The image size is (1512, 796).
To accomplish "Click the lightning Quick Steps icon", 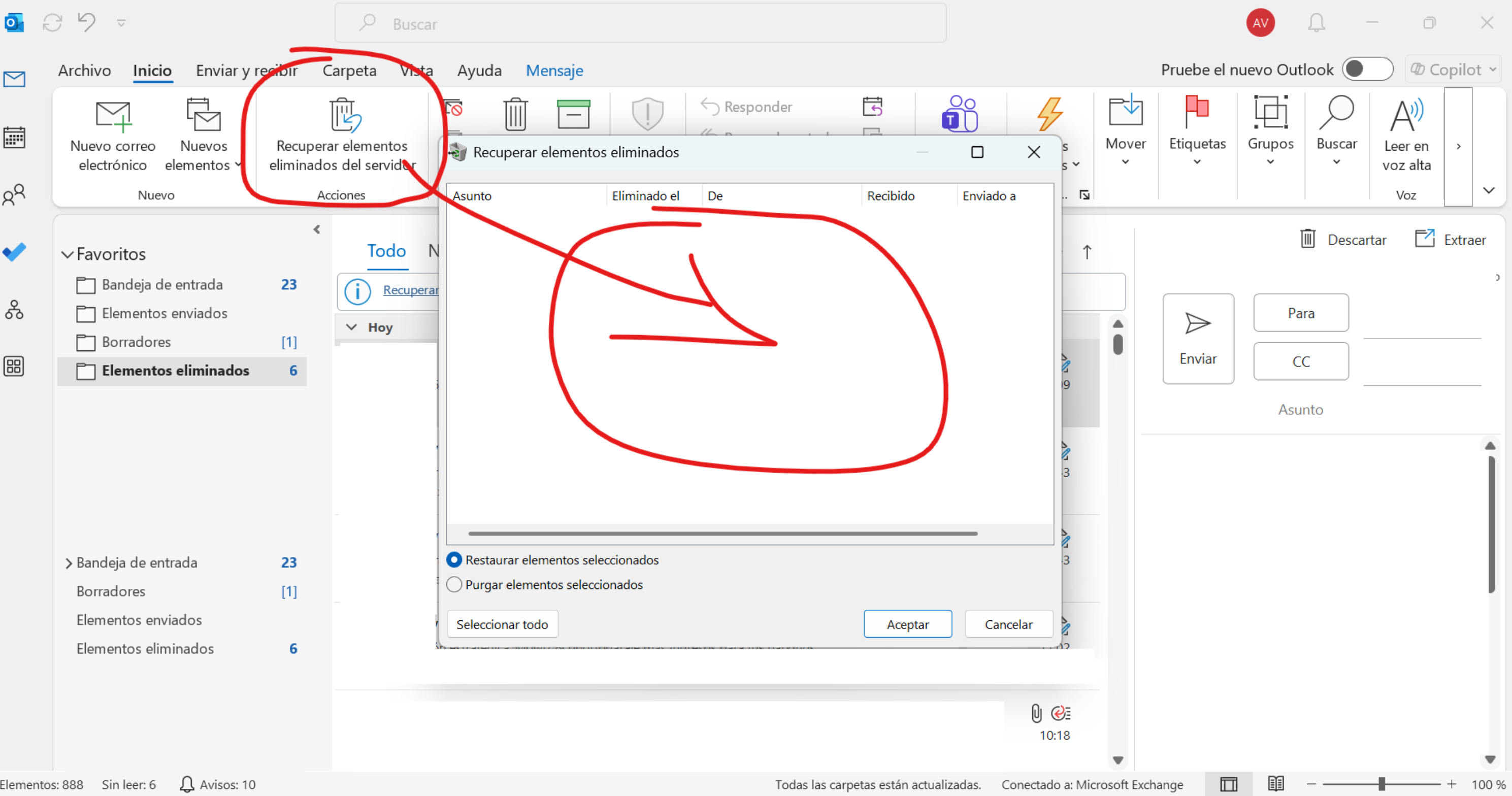I will pyautogui.click(x=1049, y=113).
